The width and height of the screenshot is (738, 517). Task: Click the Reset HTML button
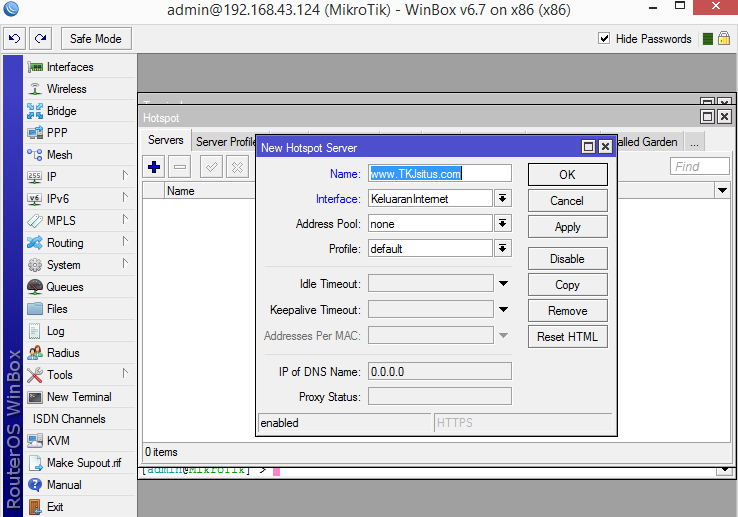pyautogui.click(x=568, y=337)
